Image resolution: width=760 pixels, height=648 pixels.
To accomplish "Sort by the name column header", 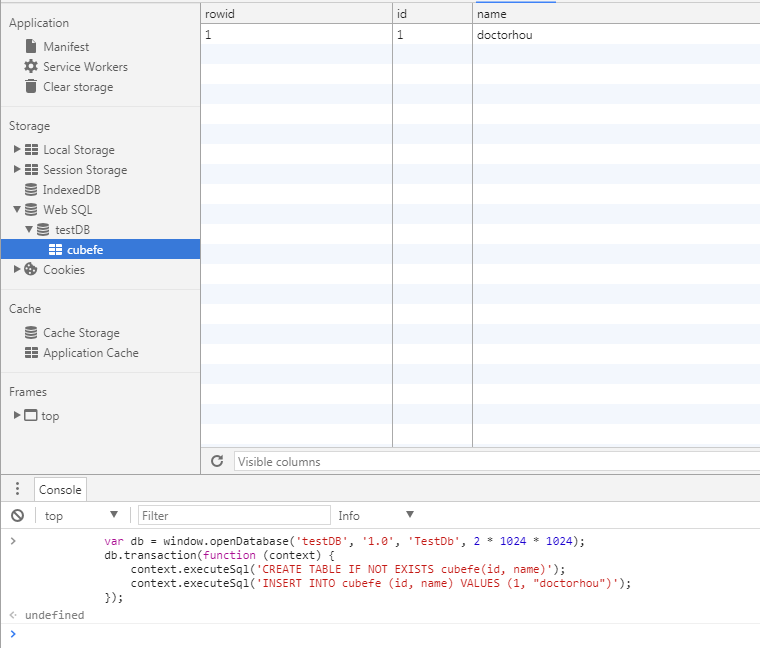I will tap(616, 14).
